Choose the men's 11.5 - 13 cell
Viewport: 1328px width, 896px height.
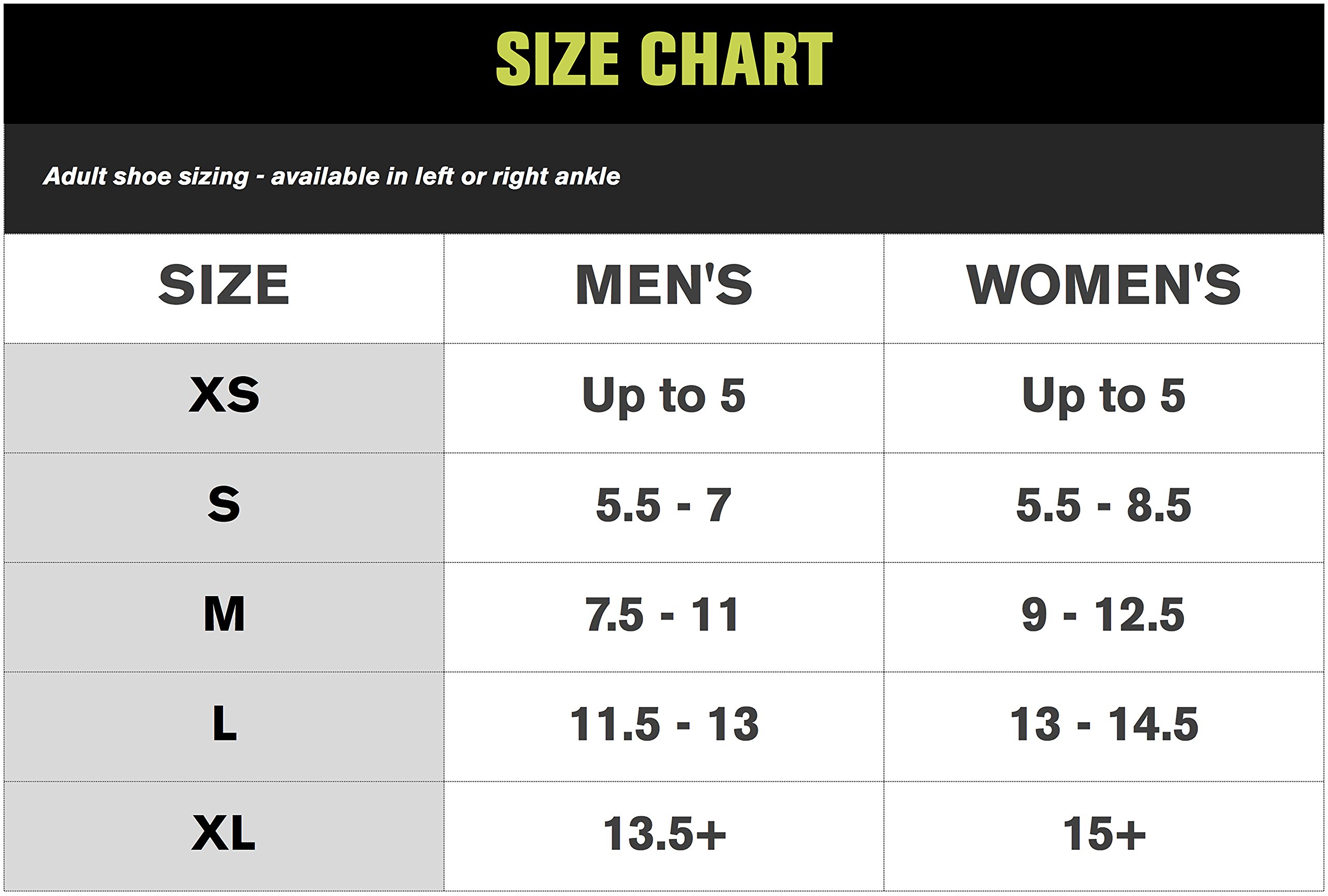click(x=663, y=725)
